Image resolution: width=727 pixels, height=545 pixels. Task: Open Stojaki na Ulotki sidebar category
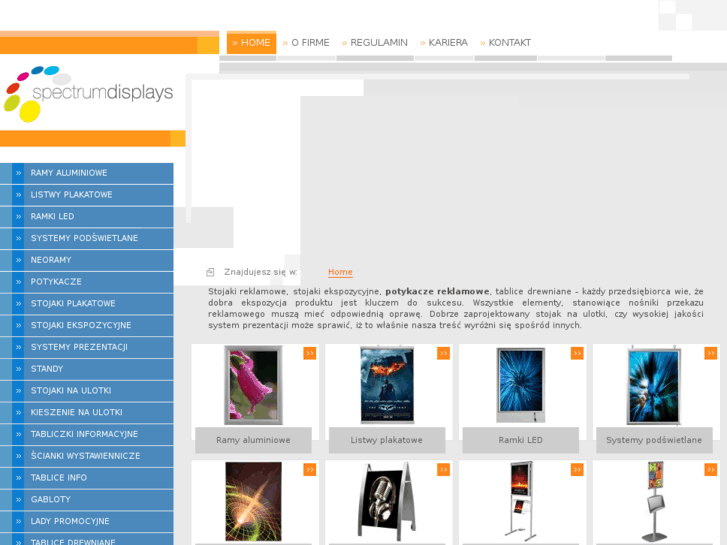pyautogui.click(x=87, y=391)
